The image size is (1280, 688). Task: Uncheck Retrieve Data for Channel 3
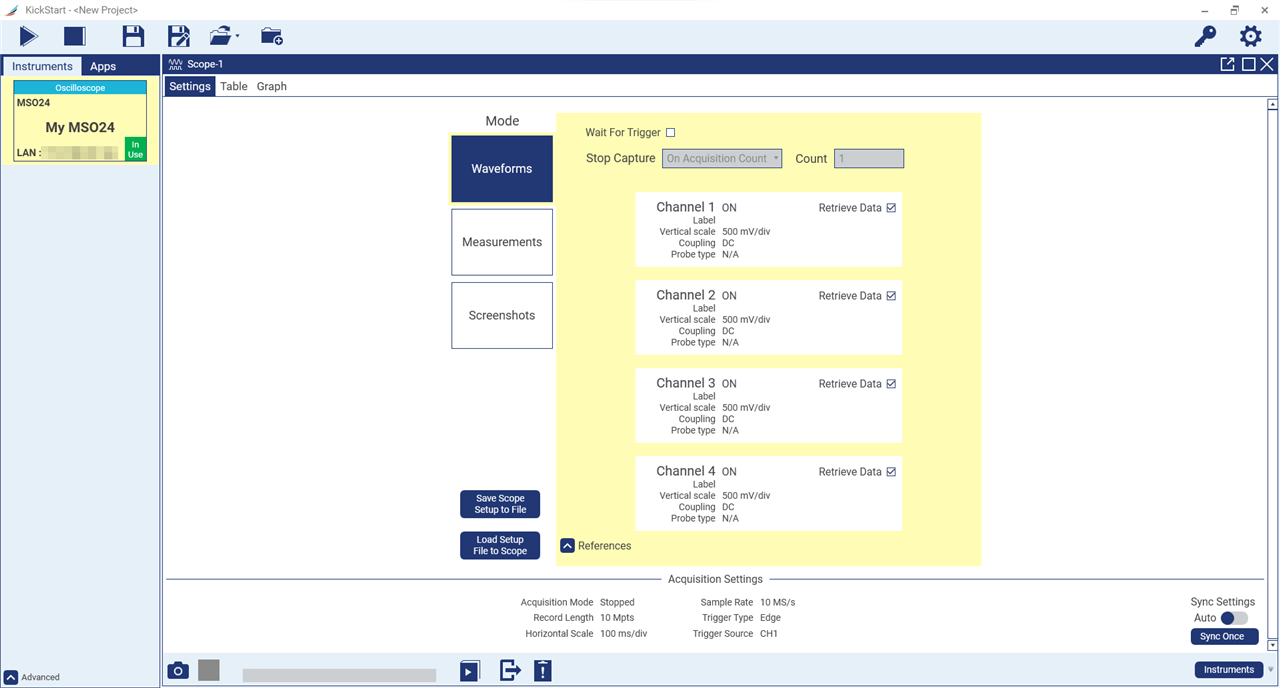pos(891,384)
